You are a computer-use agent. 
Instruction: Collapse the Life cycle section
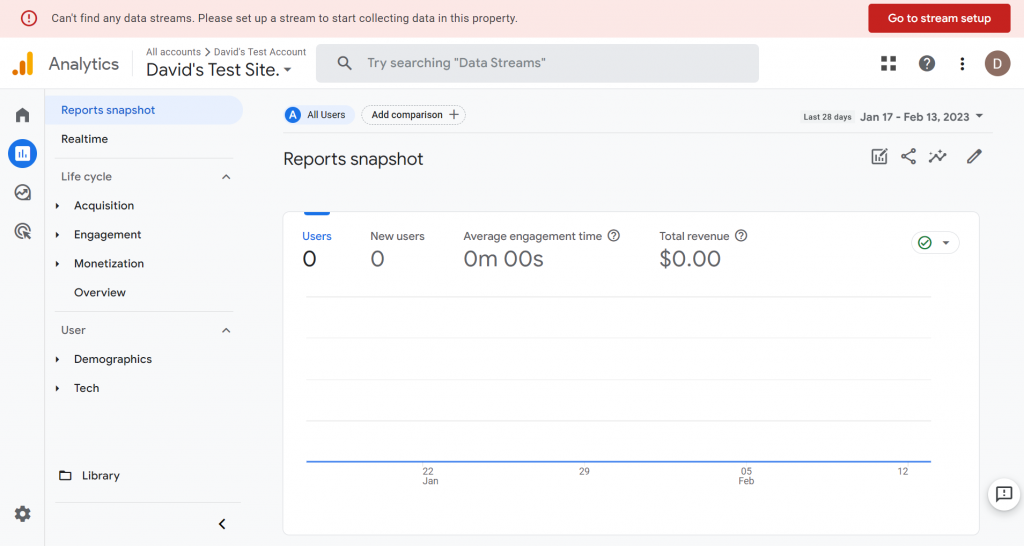(226, 177)
